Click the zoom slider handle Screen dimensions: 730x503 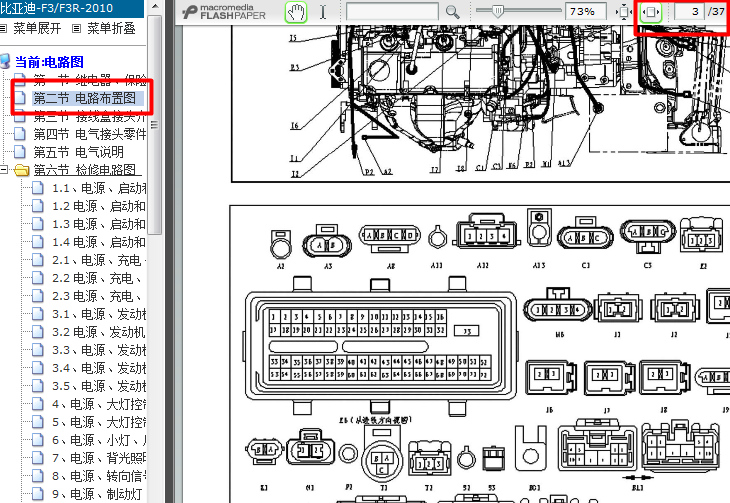tap(498, 11)
